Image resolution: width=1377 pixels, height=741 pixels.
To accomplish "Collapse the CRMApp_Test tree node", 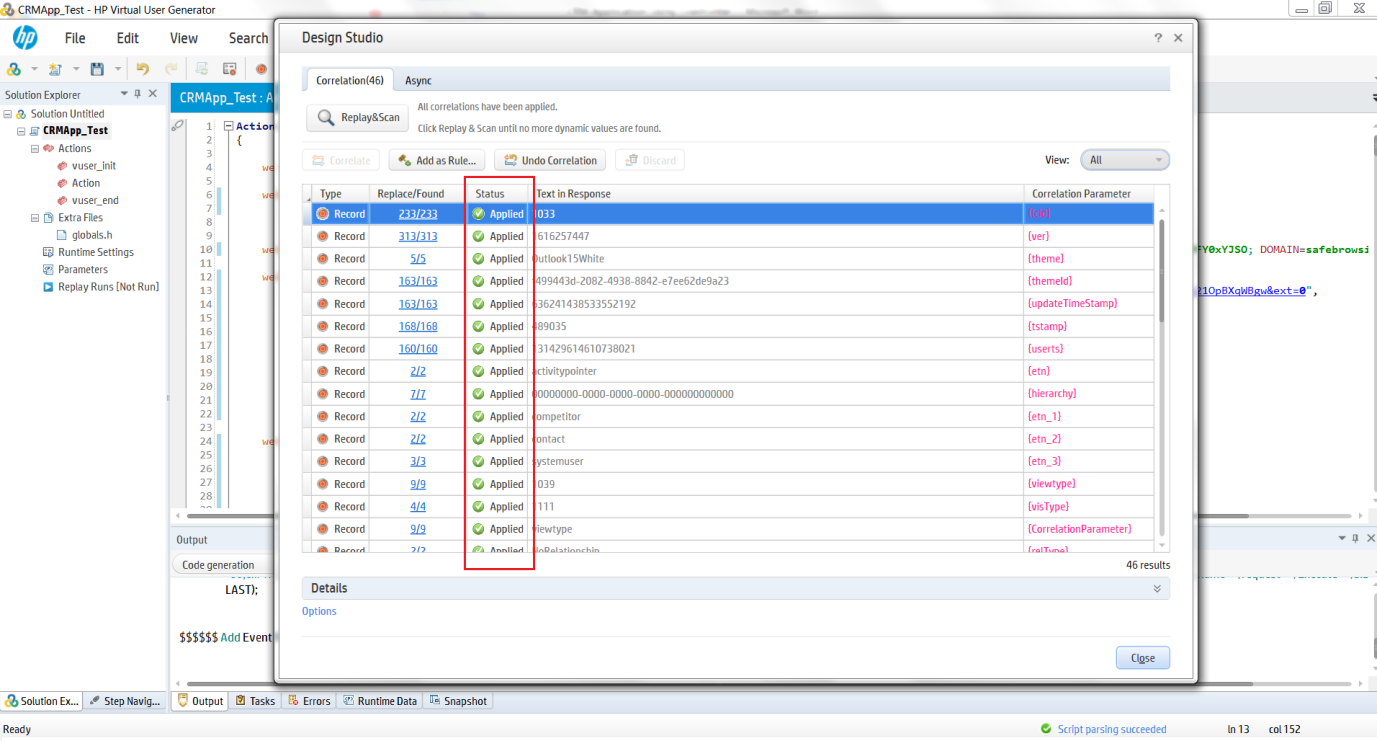I will tap(20, 131).
